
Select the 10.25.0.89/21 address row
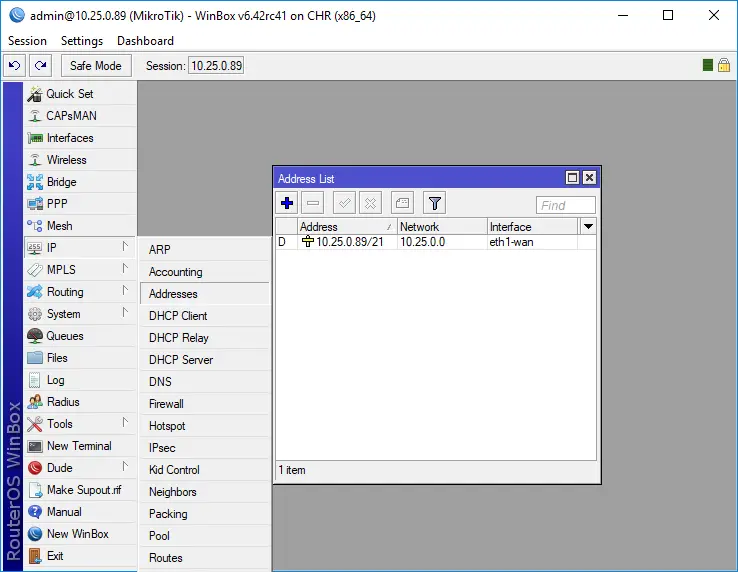[x=436, y=242]
